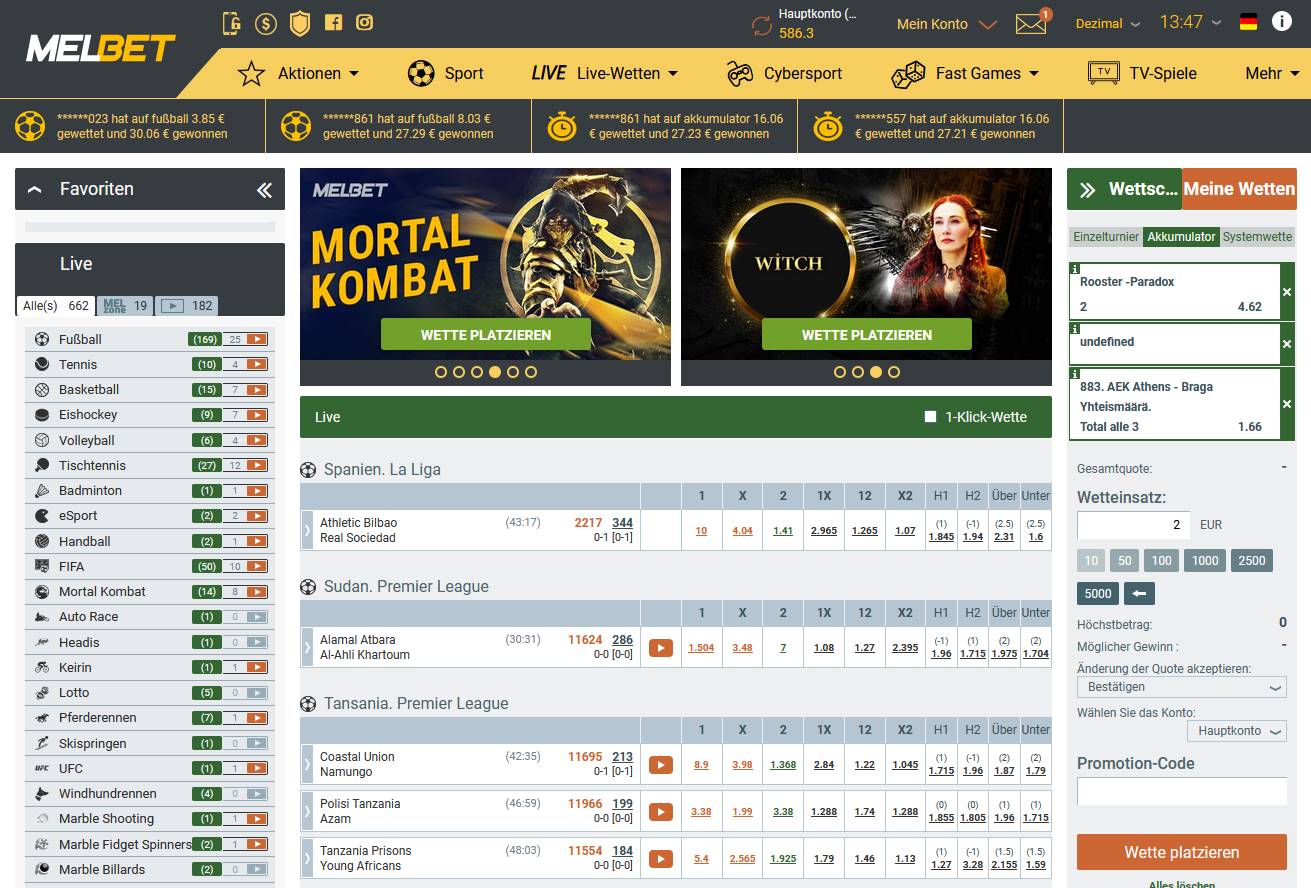Click the Promotion-Code input field
1311x888 pixels.
pyautogui.click(x=1181, y=792)
